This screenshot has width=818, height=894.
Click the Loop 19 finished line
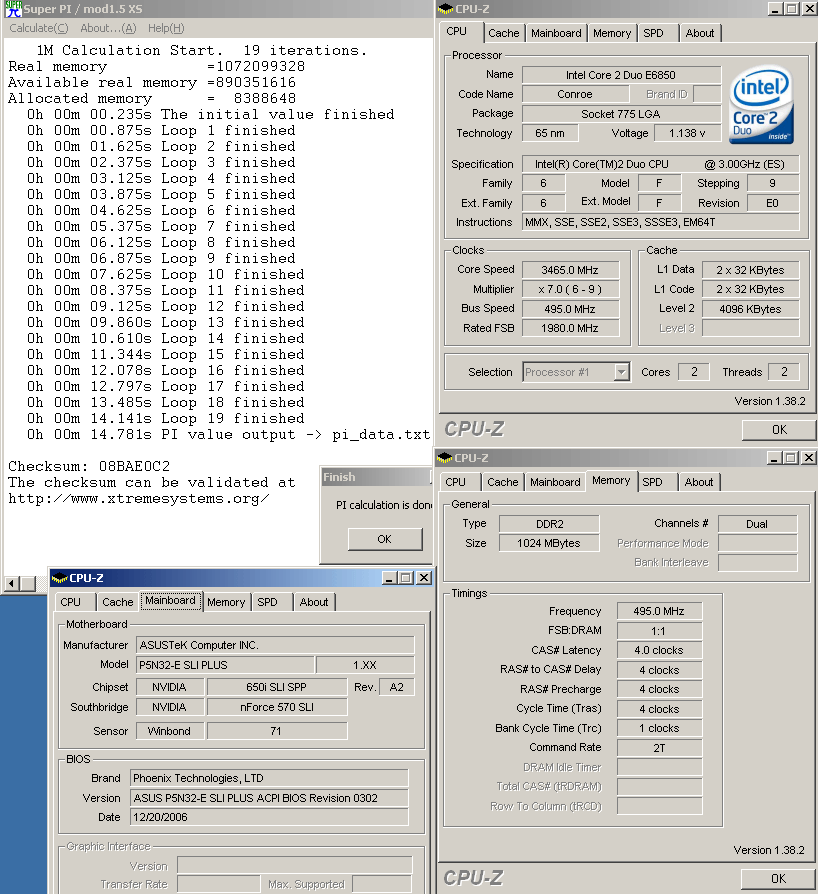coord(165,418)
